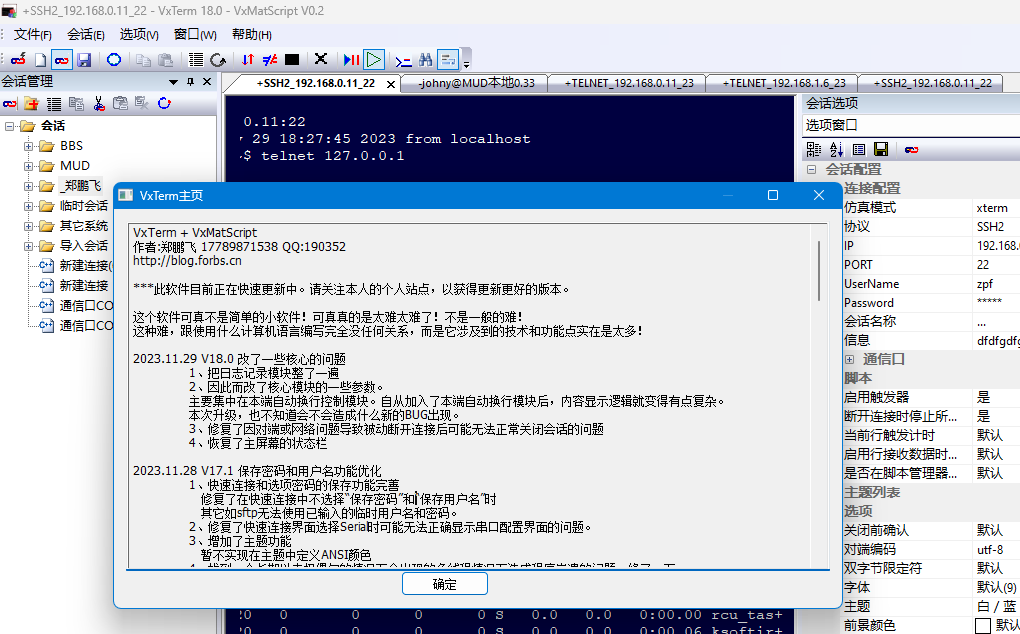1020x634 pixels.
Task: Expand the BBS folder
Action: [x=29, y=146]
